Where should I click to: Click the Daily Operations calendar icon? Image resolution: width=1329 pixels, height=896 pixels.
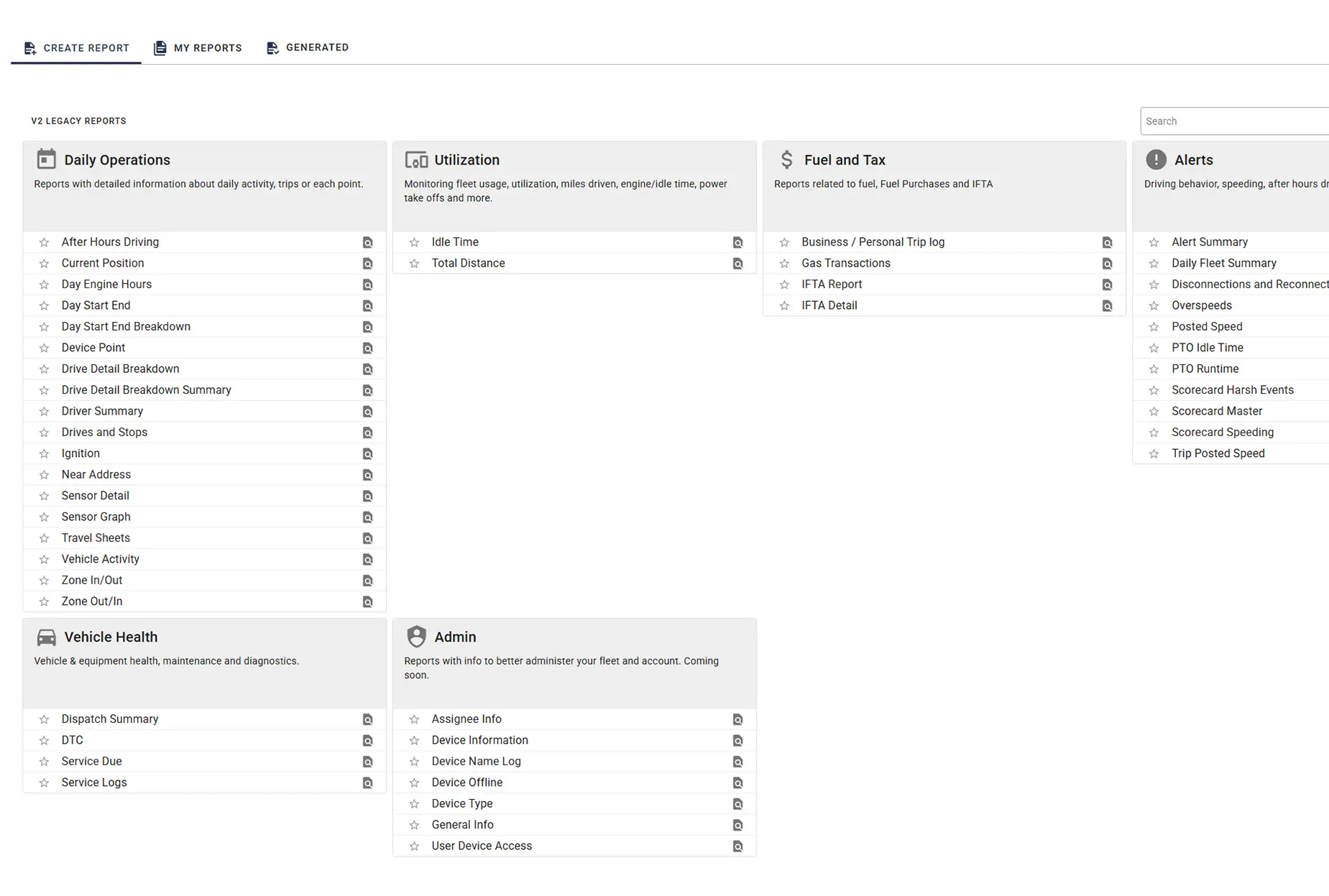[46, 159]
